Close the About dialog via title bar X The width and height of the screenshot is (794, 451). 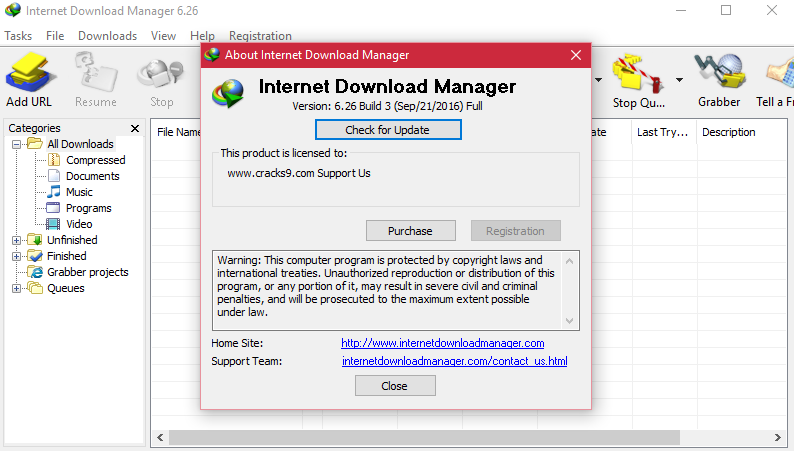576,55
